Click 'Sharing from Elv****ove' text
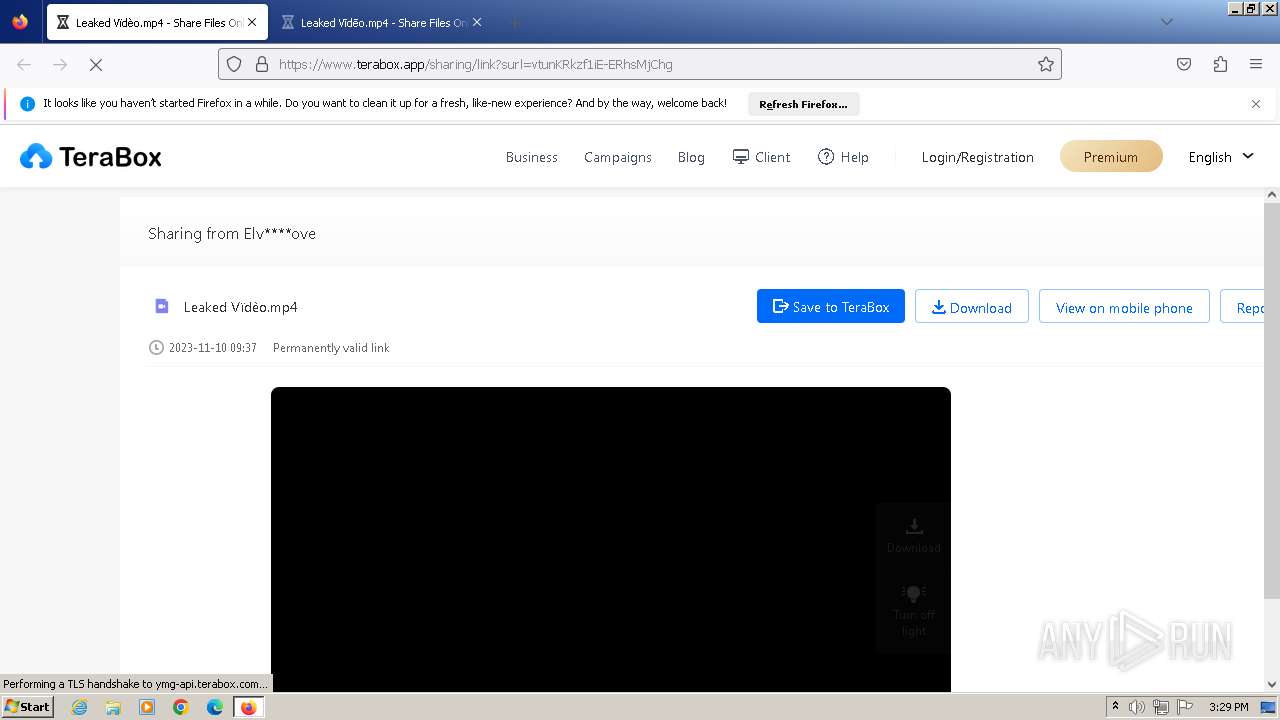This screenshot has height=720, width=1280. 232,233
